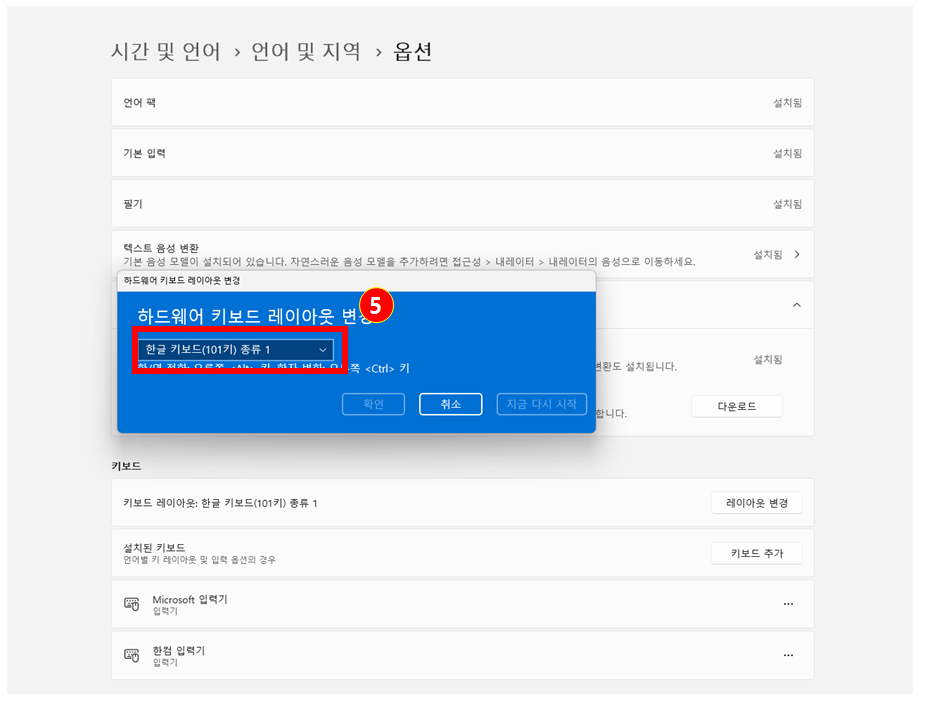Confirm the layout change with 확인
937x703 pixels.
click(x=372, y=404)
